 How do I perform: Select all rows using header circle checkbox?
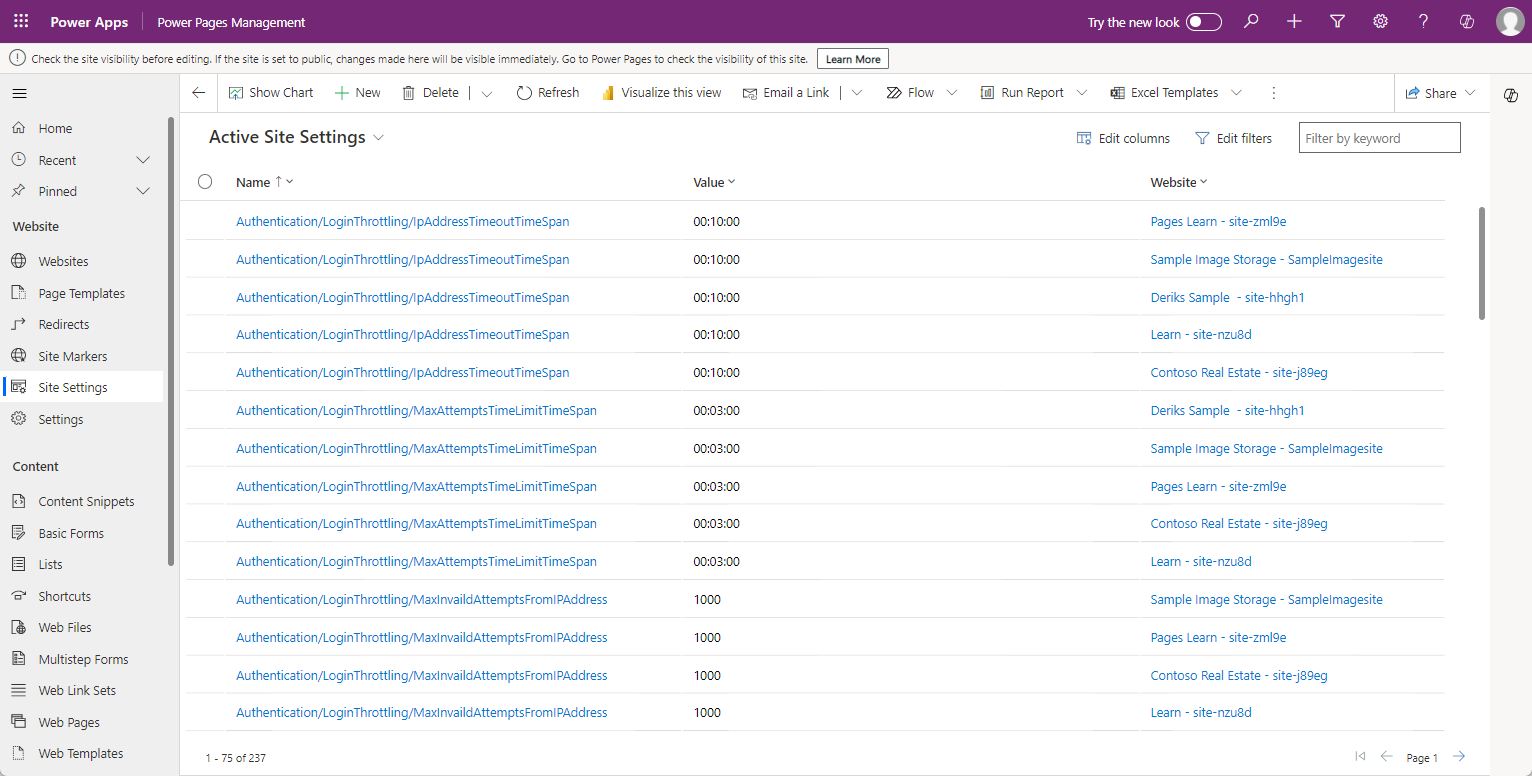point(205,182)
